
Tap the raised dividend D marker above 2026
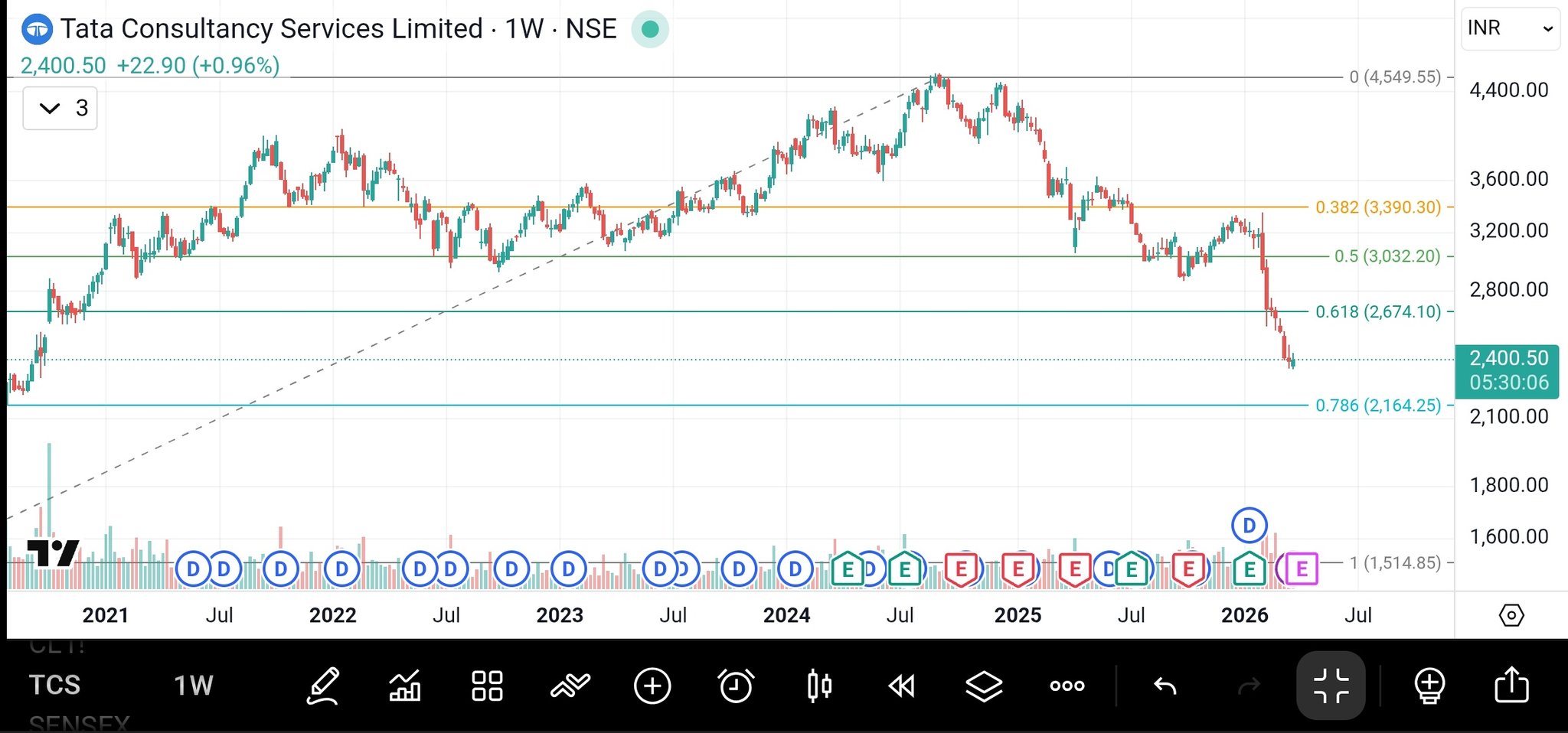(x=1249, y=526)
